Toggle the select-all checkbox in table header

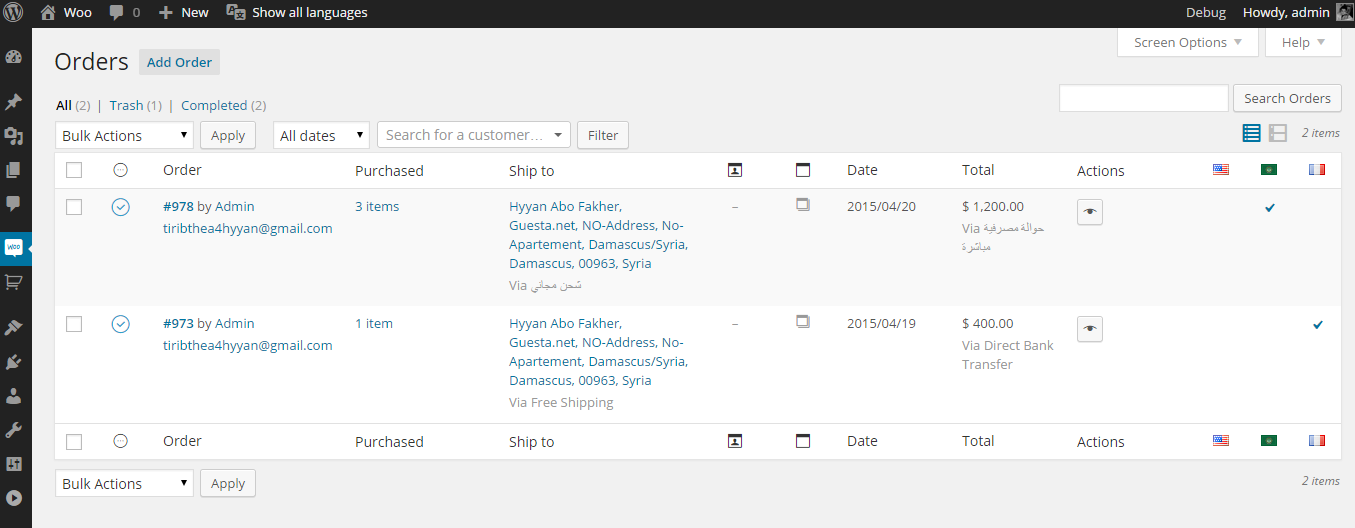pos(74,171)
